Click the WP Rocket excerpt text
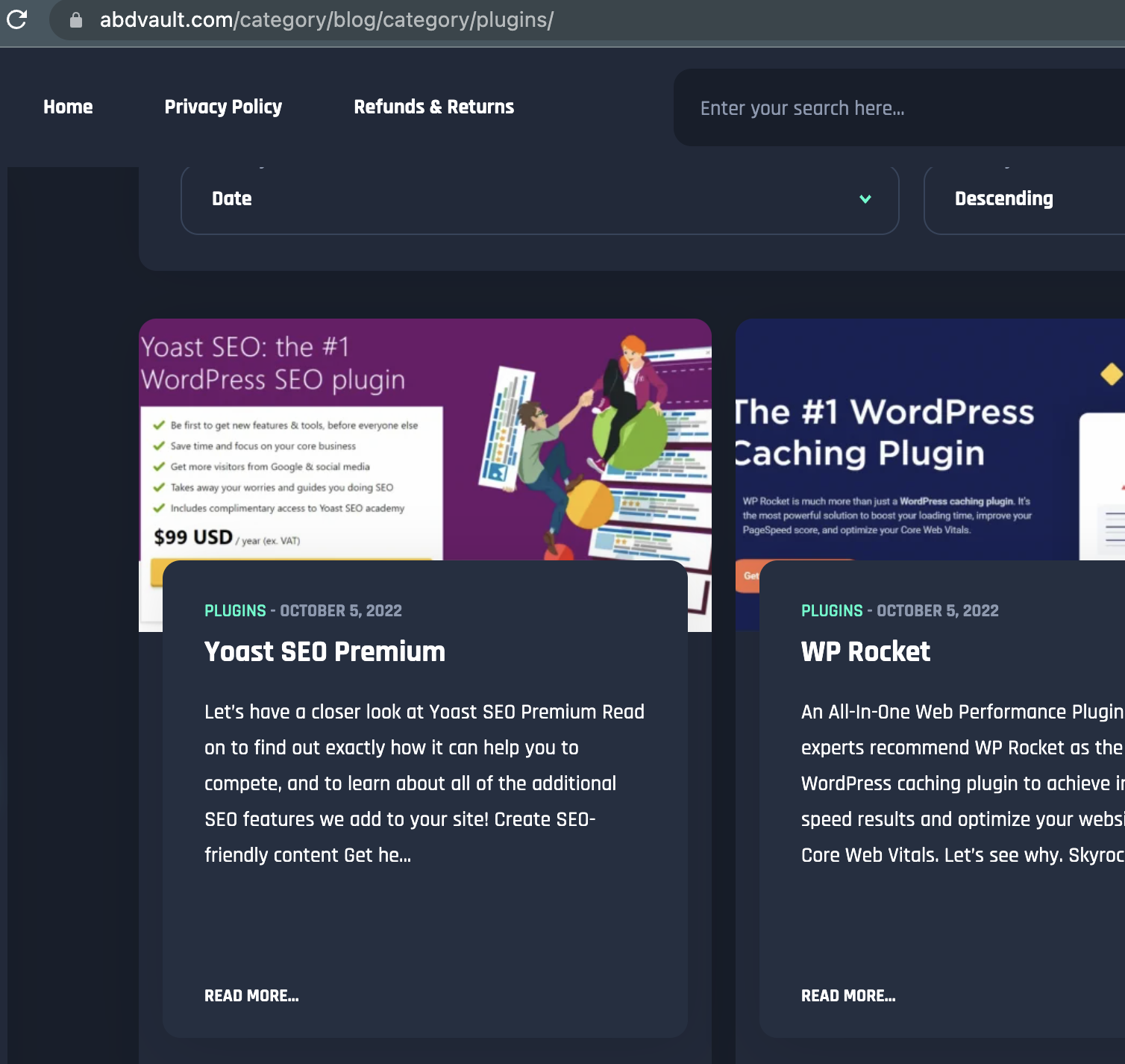This screenshot has height=1064, width=1125. pyautogui.click(x=962, y=783)
